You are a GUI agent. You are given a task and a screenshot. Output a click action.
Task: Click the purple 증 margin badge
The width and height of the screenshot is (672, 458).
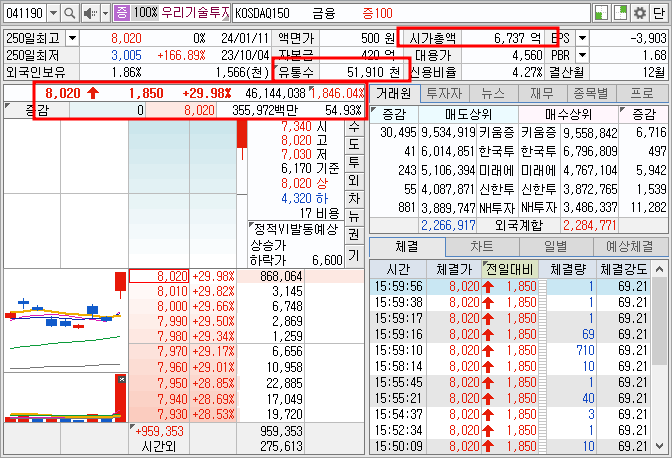pyautogui.click(x=122, y=13)
